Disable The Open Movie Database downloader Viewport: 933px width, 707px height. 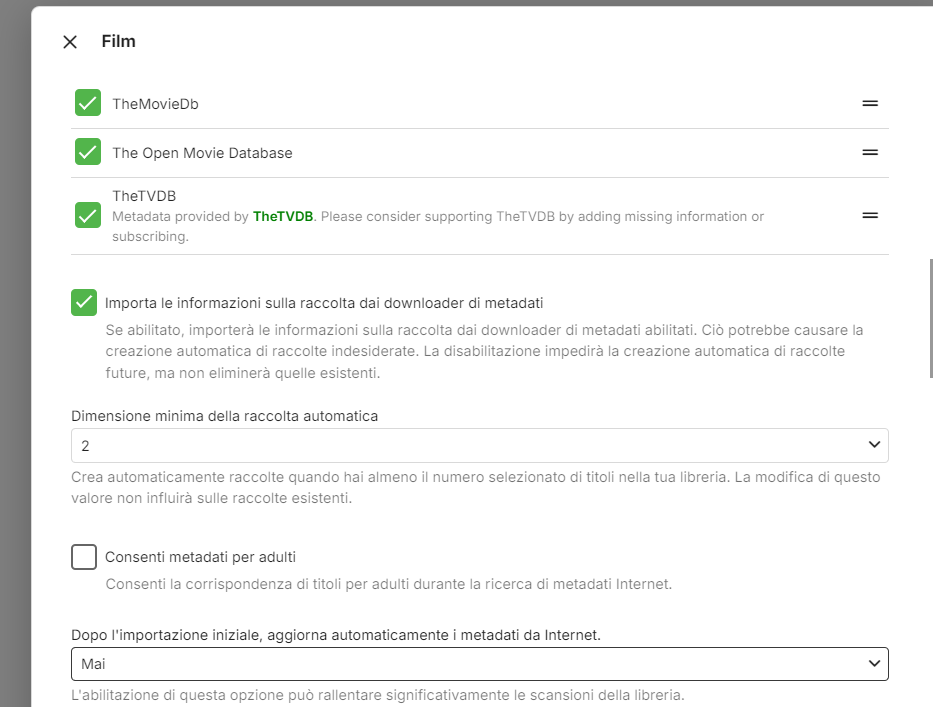click(88, 153)
